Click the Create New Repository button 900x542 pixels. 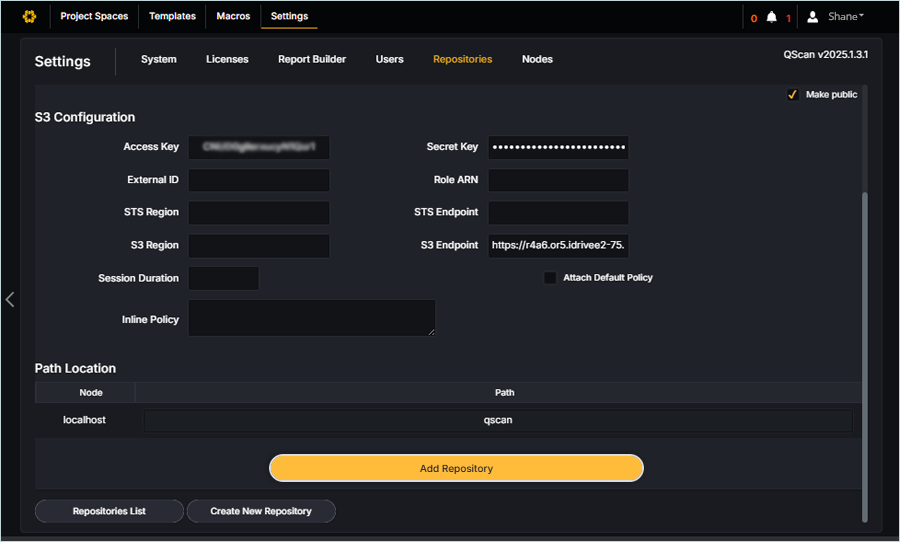261,511
